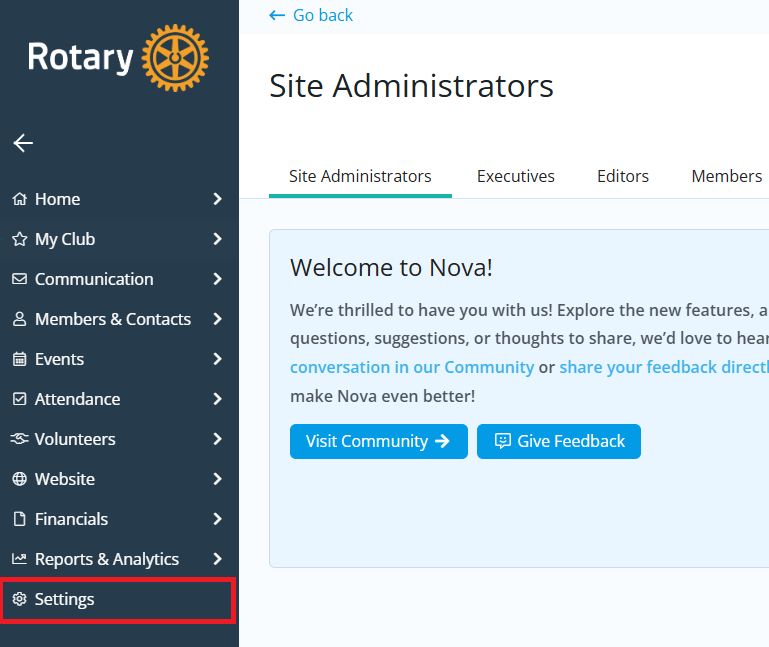Open the Financials menu item
This screenshot has width=769, height=647.
pyautogui.click(x=118, y=519)
